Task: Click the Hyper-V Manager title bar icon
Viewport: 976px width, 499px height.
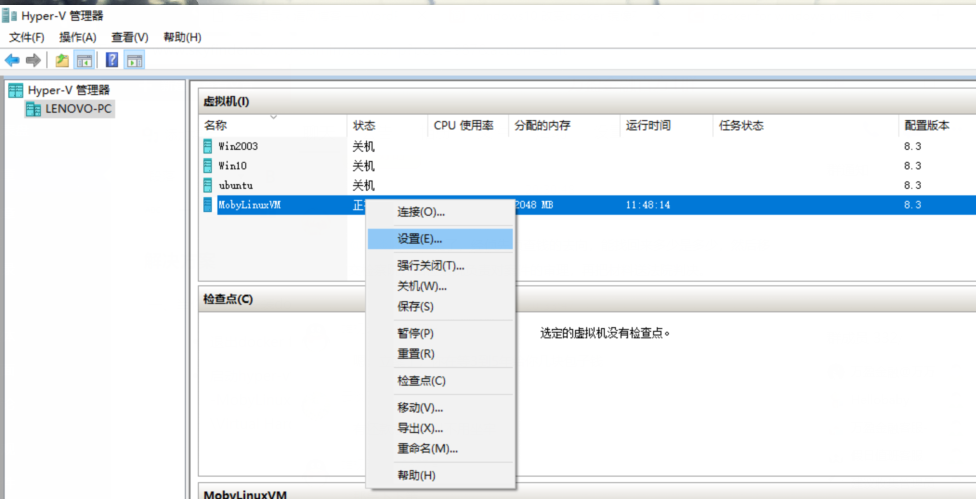Action: point(9,16)
